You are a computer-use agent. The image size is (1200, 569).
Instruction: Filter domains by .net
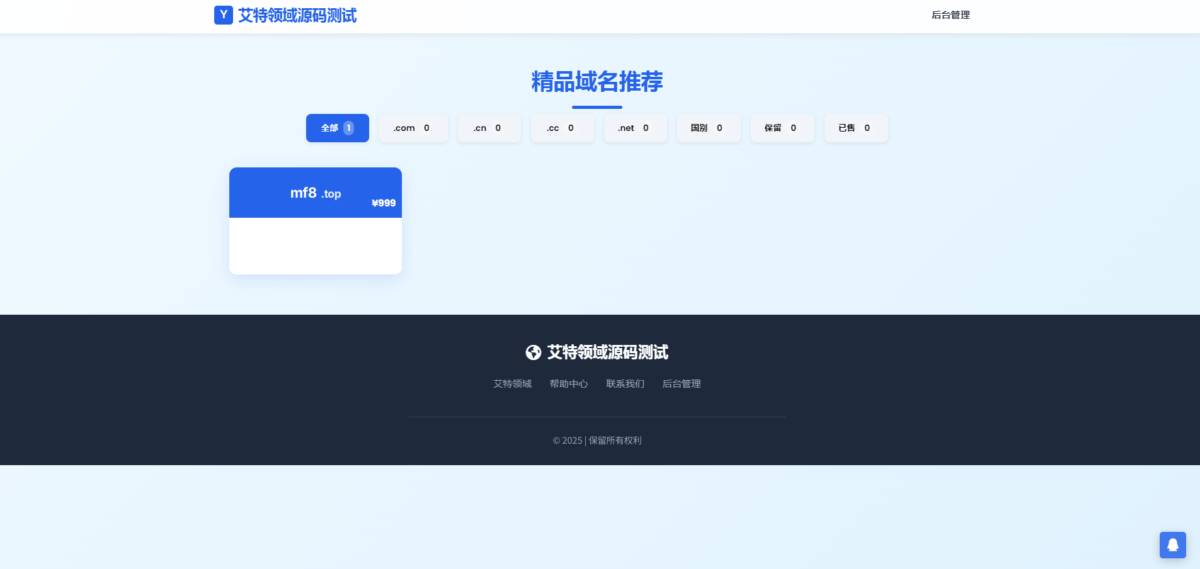point(635,128)
